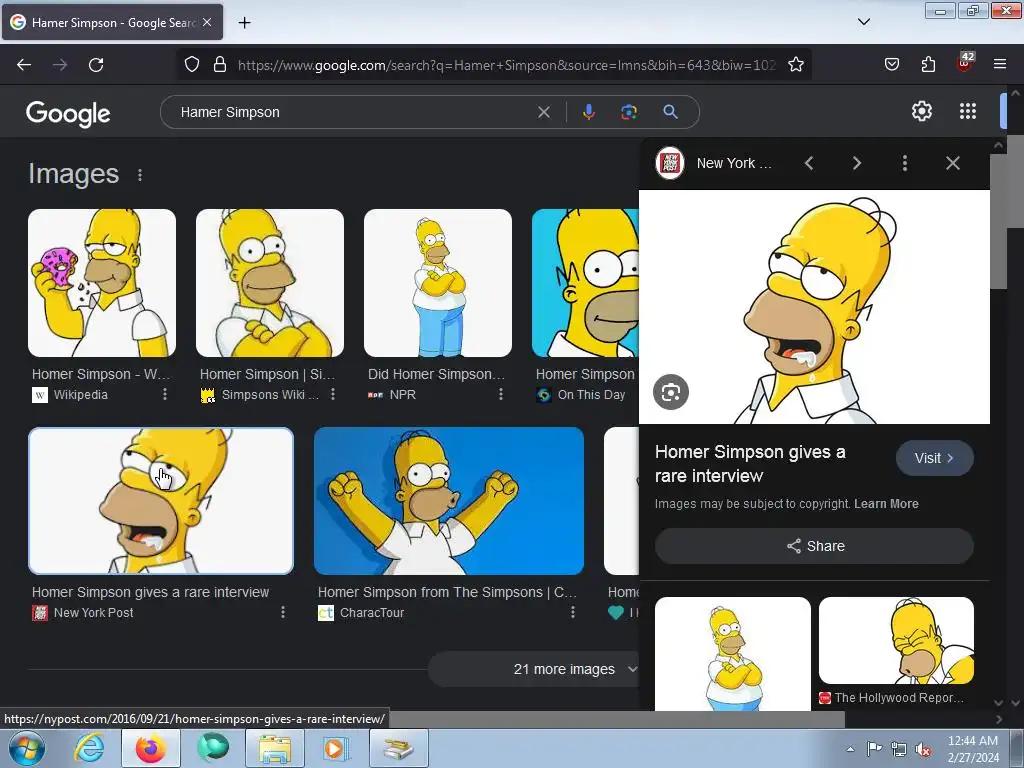This screenshot has width=1024, height=768.
Task: Open the large Homer drooling preview image
Action: tap(814, 307)
